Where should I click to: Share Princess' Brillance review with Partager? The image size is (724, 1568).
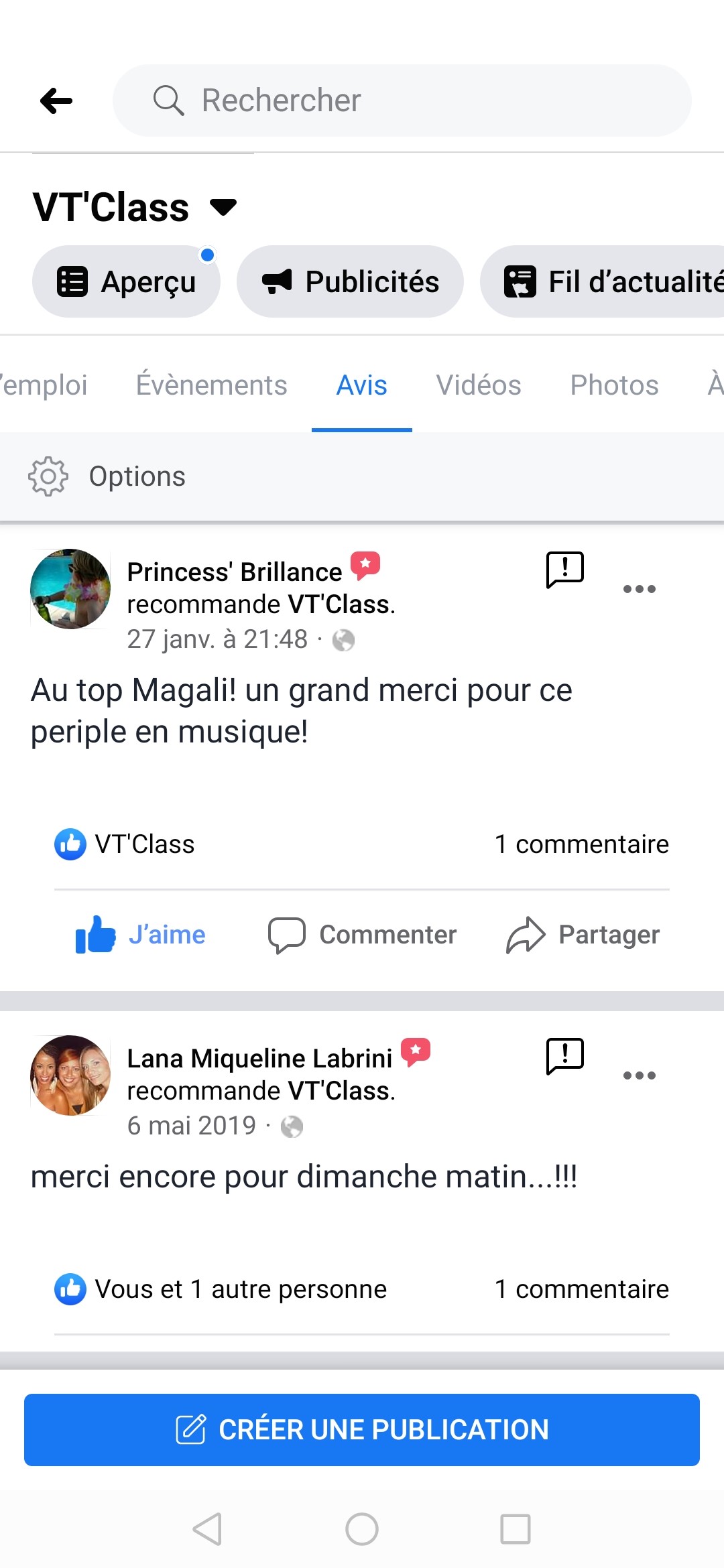click(583, 935)
